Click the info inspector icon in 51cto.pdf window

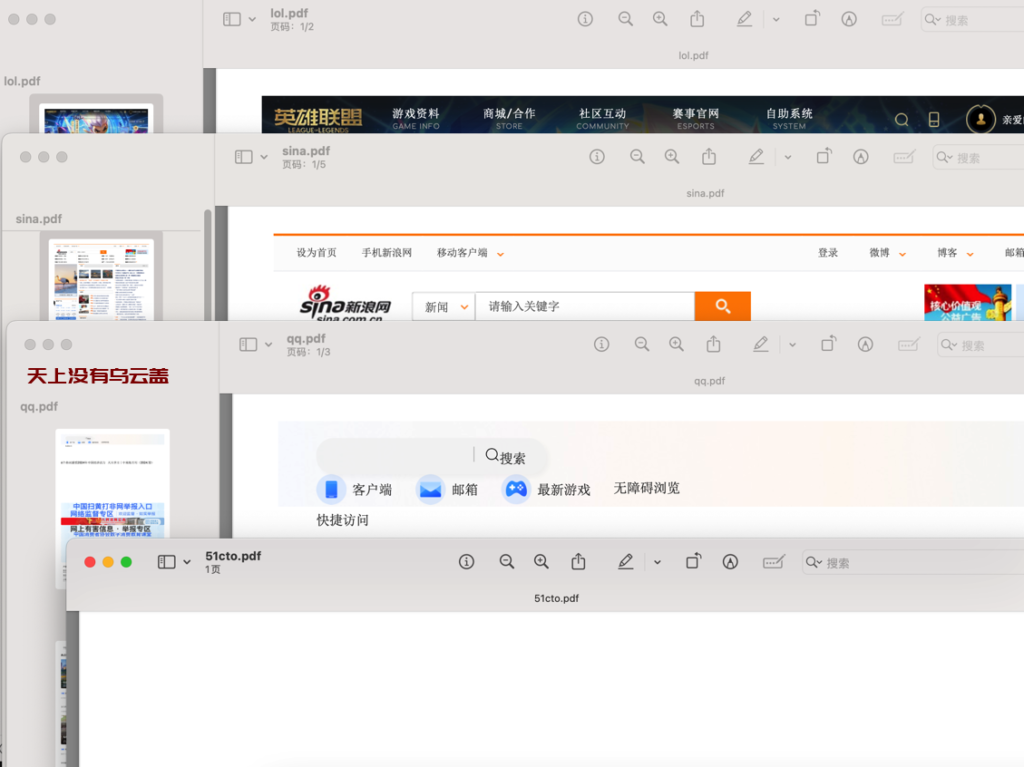466,562
